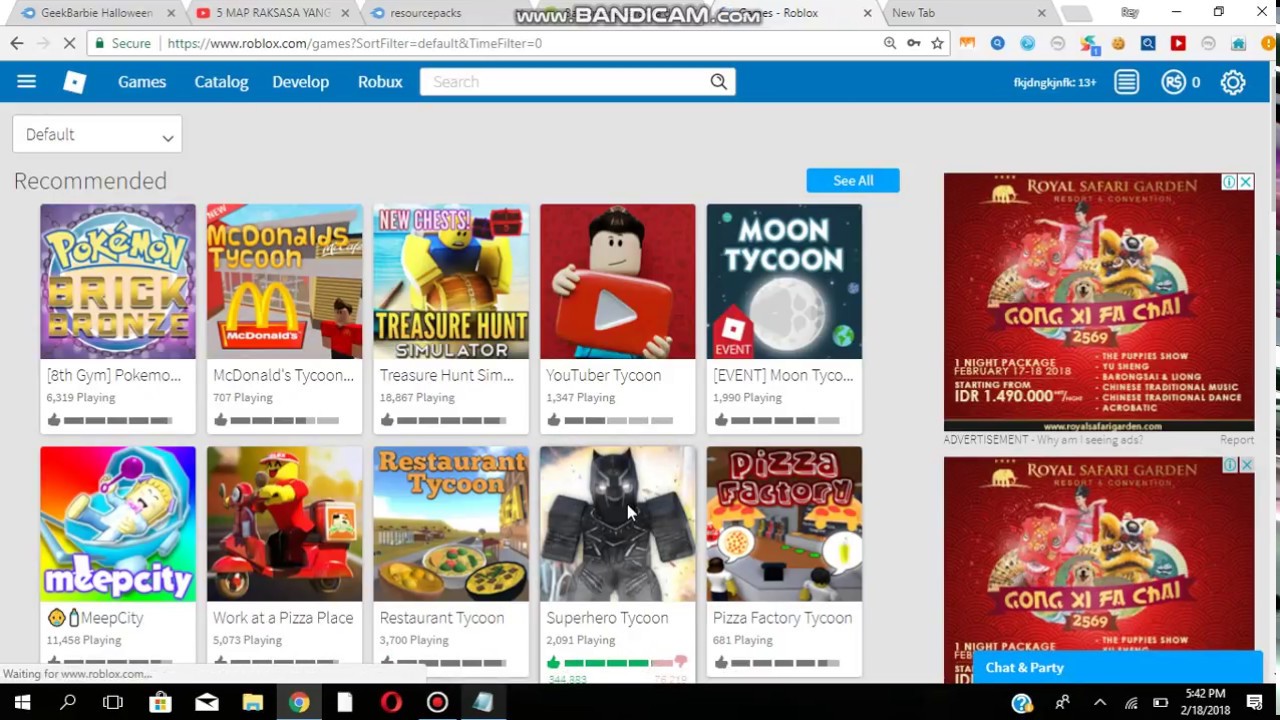Open a new browser tab
This screenshot has width=1280, height=720.
1076,13
